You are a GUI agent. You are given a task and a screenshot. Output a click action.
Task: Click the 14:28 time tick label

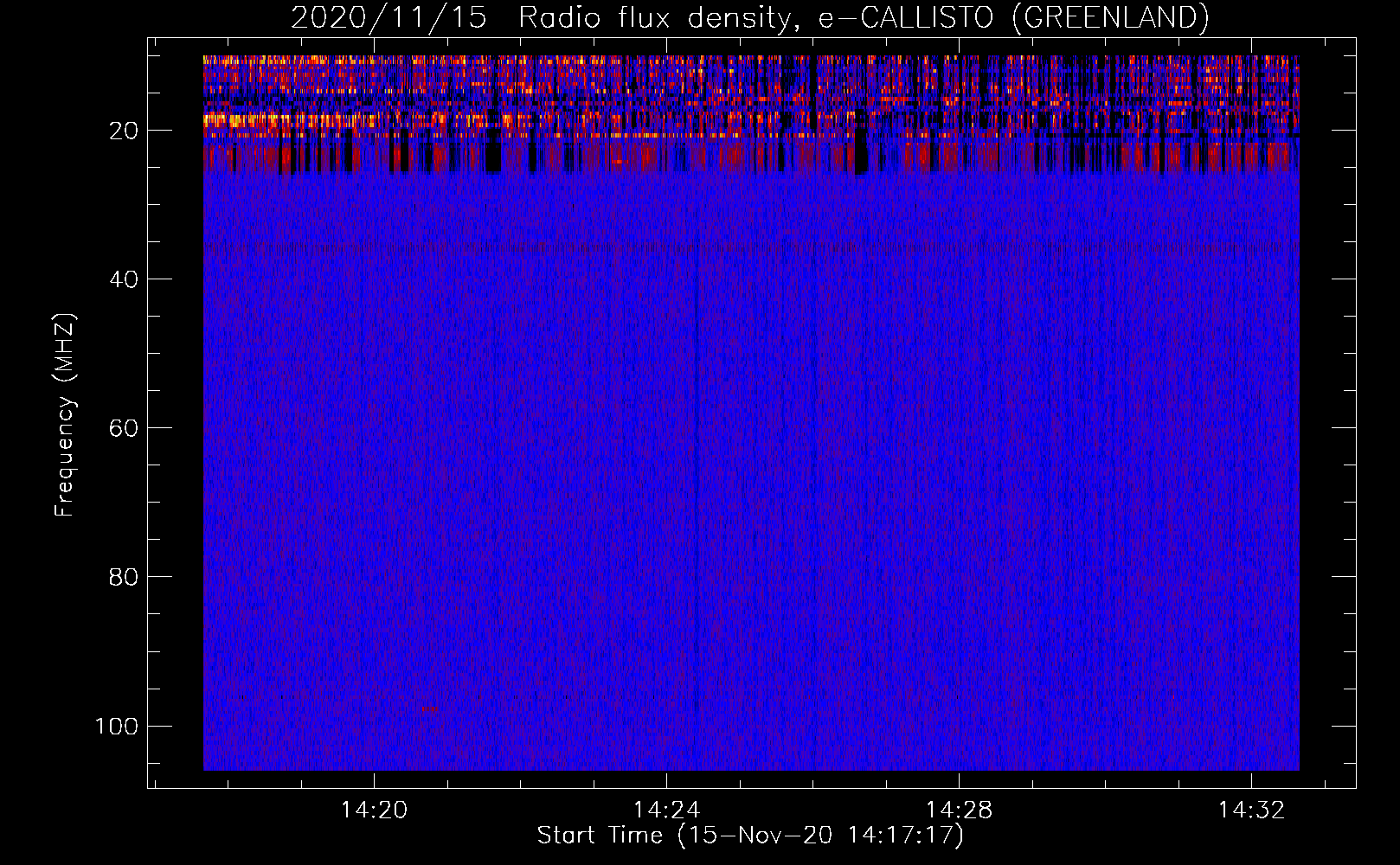(959, 811)
